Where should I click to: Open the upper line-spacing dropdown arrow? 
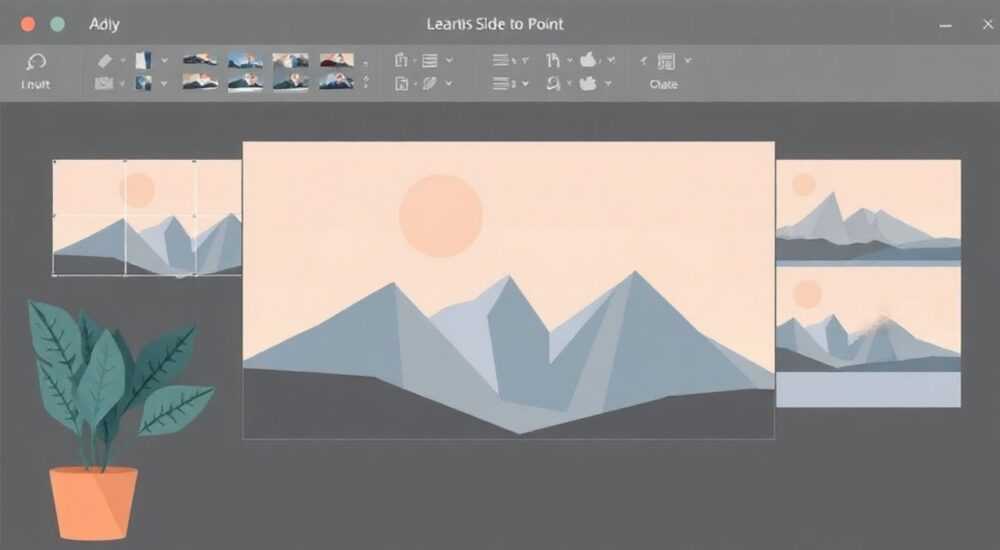pyautogui.click(x=525, y=61)
